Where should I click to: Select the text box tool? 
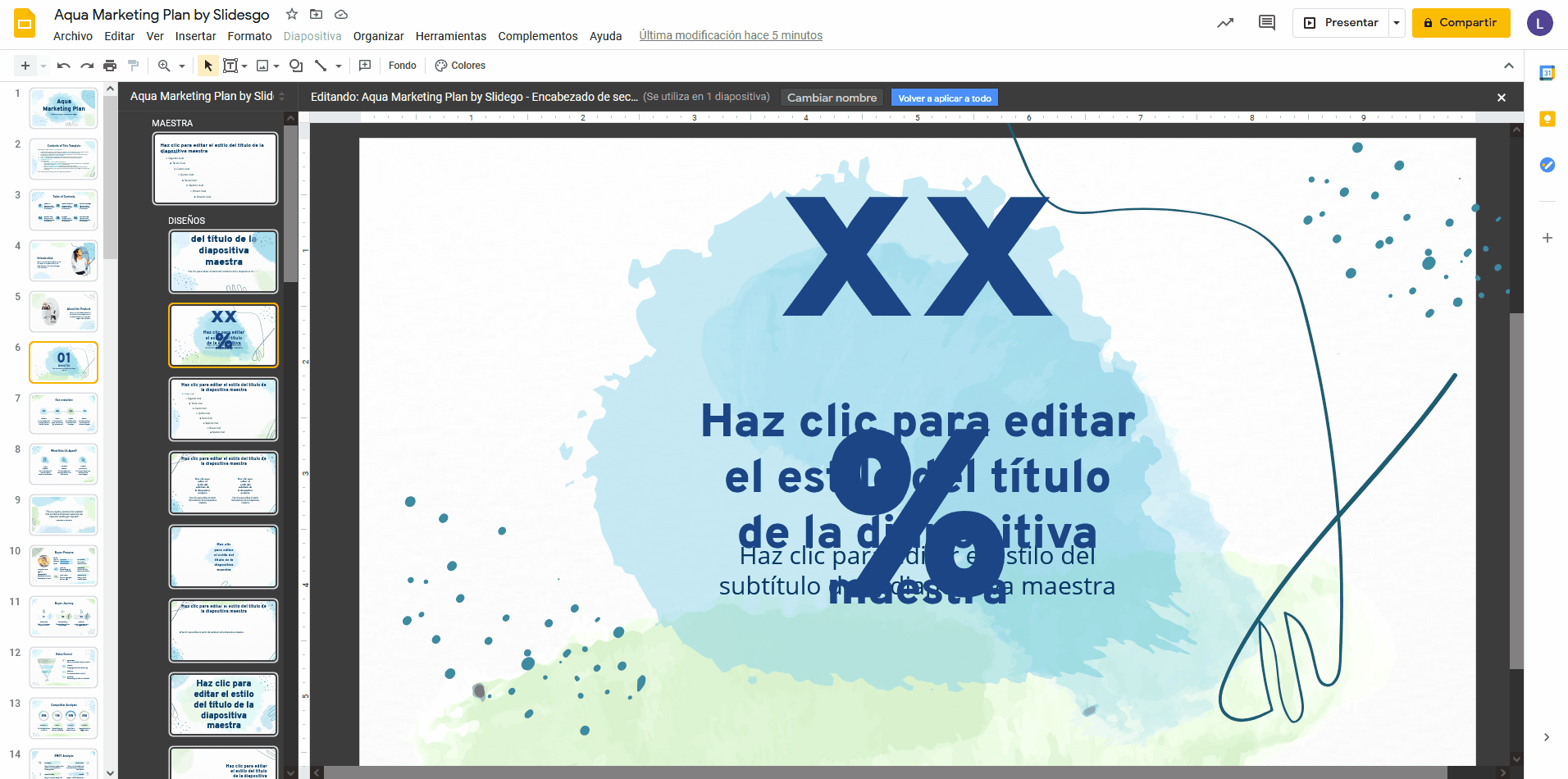(230, 66)
